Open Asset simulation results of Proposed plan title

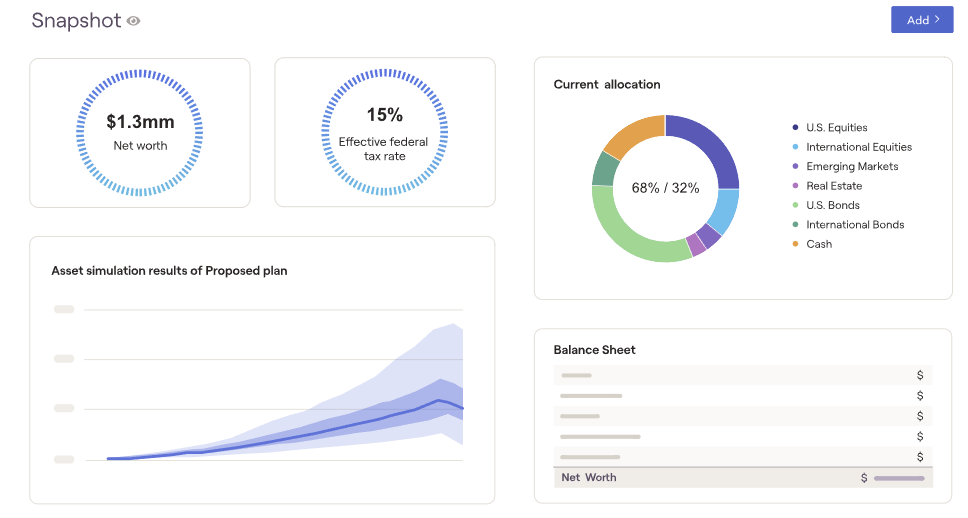tap(169, 271)
